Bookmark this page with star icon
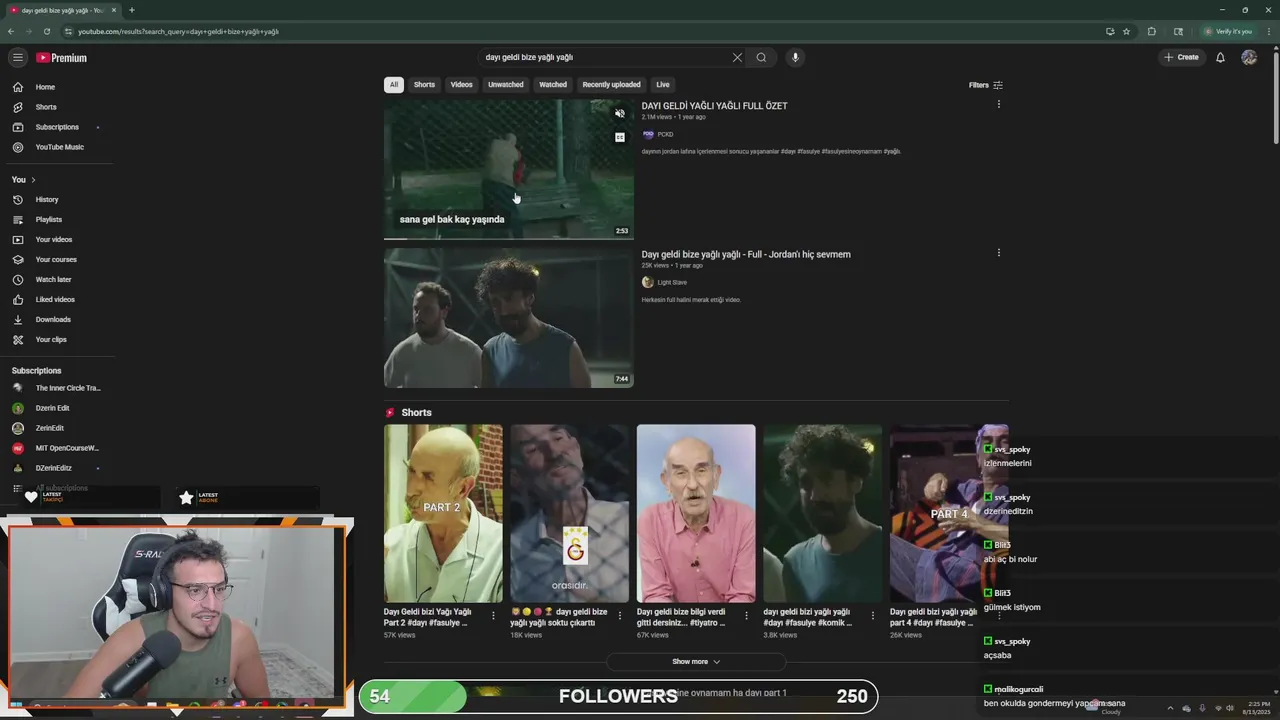The image size is (1280, 720). tap(1126, 31)
